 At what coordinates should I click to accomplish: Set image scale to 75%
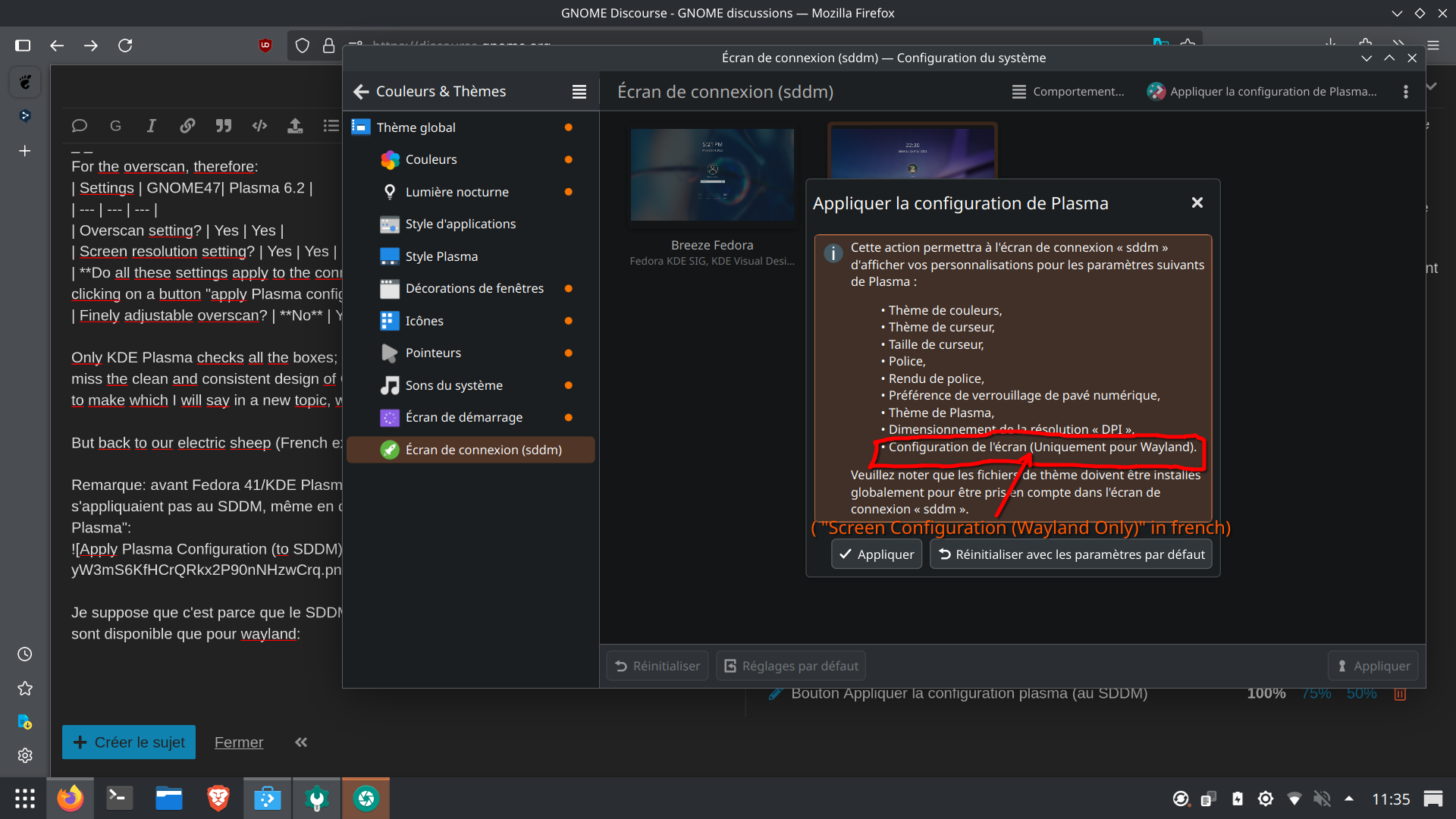point(1316,693)
